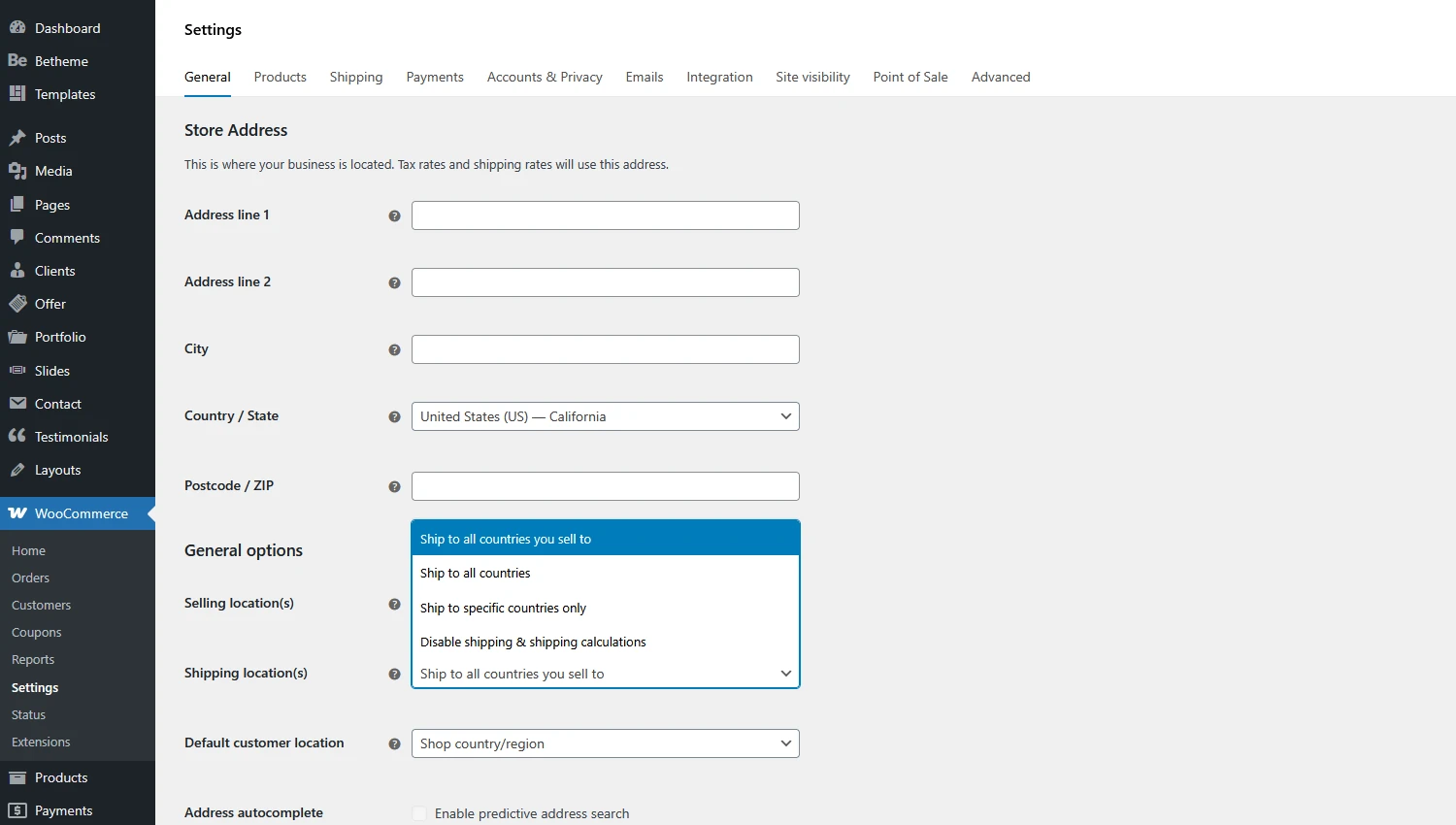Select 'Ship to specific countries only' option
Screen dimensions: 1456x825
point(503,608)
